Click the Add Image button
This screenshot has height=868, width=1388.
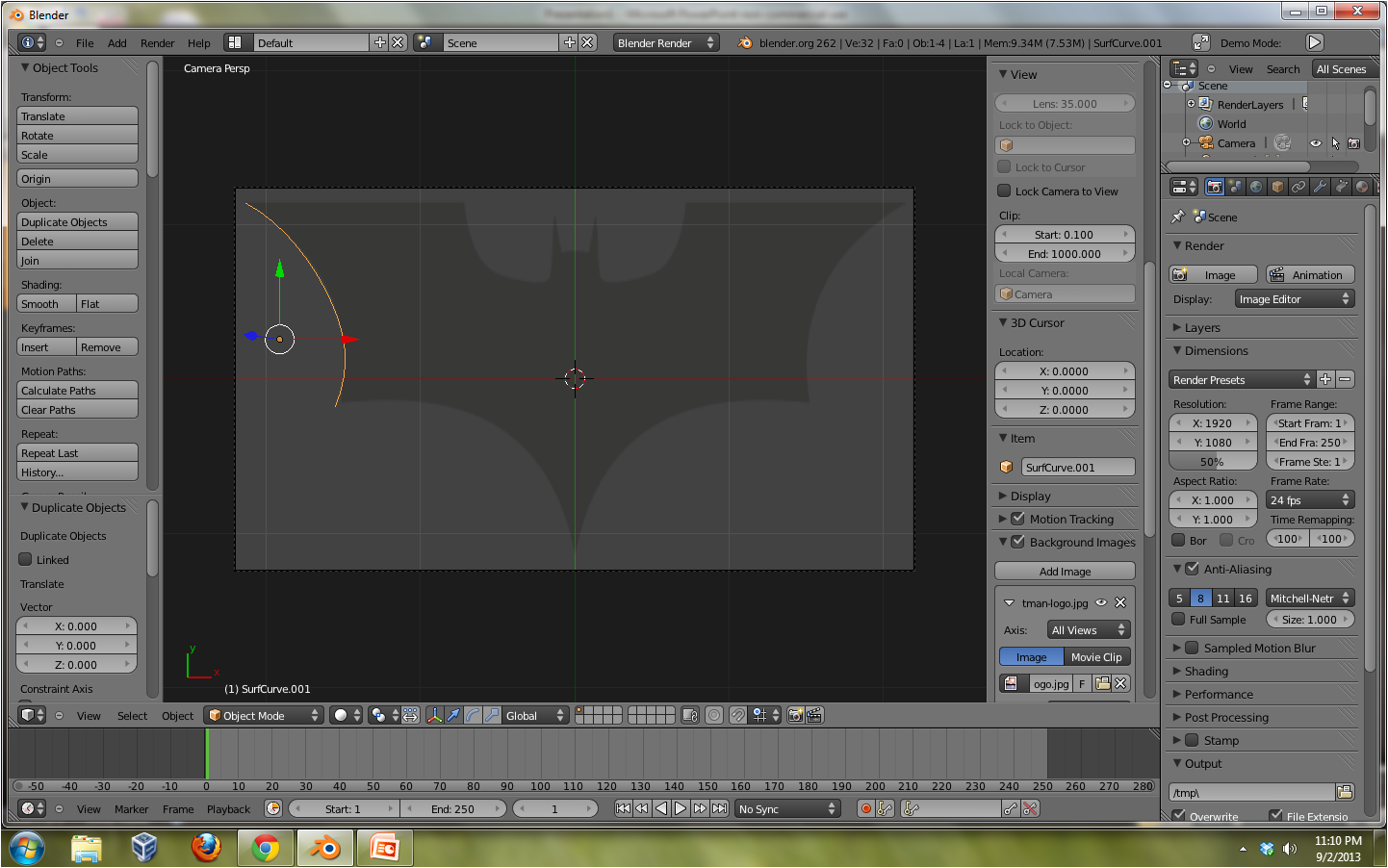click(1065, 571)
